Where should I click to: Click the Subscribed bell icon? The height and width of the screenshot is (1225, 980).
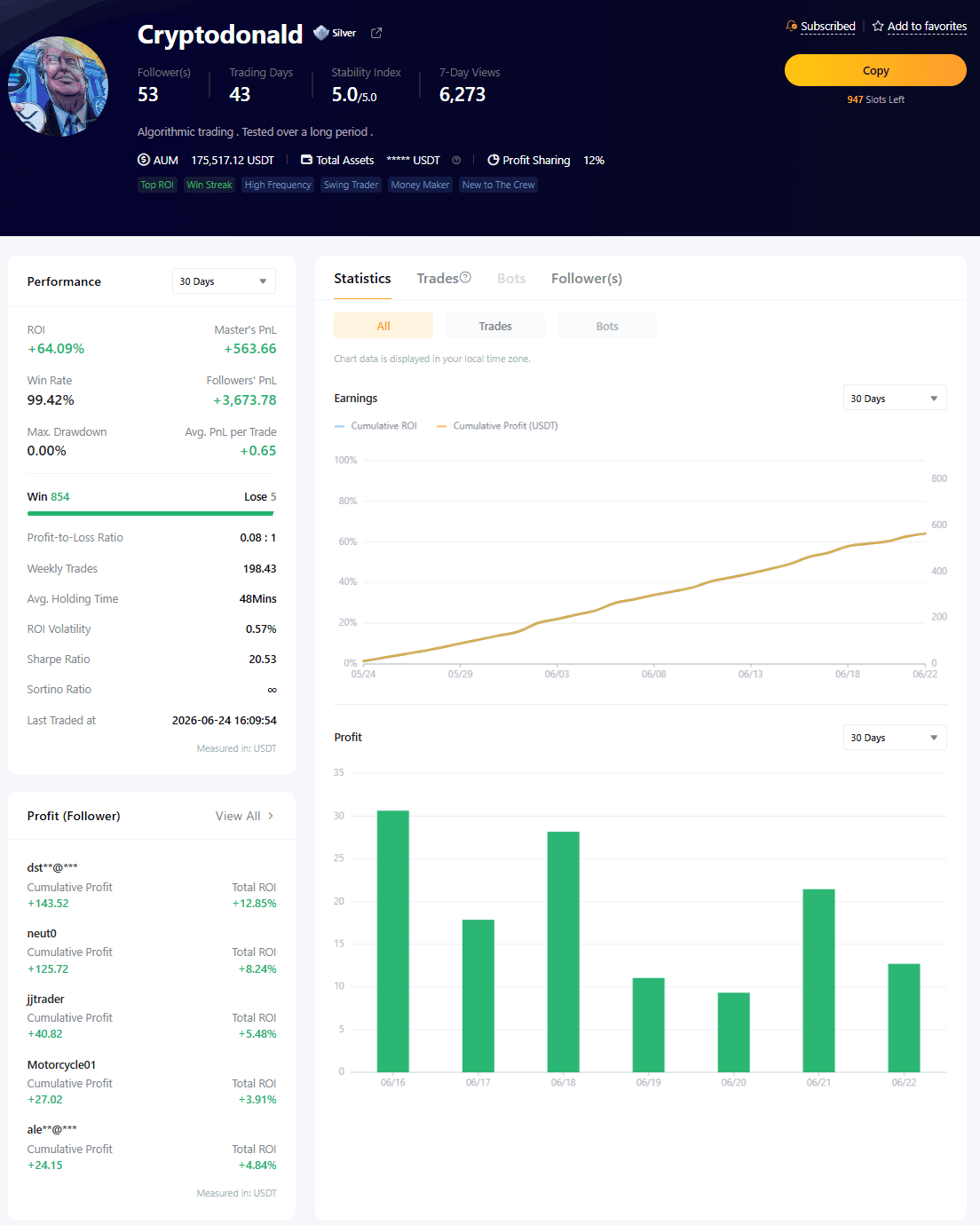click(x=792, y=26)
